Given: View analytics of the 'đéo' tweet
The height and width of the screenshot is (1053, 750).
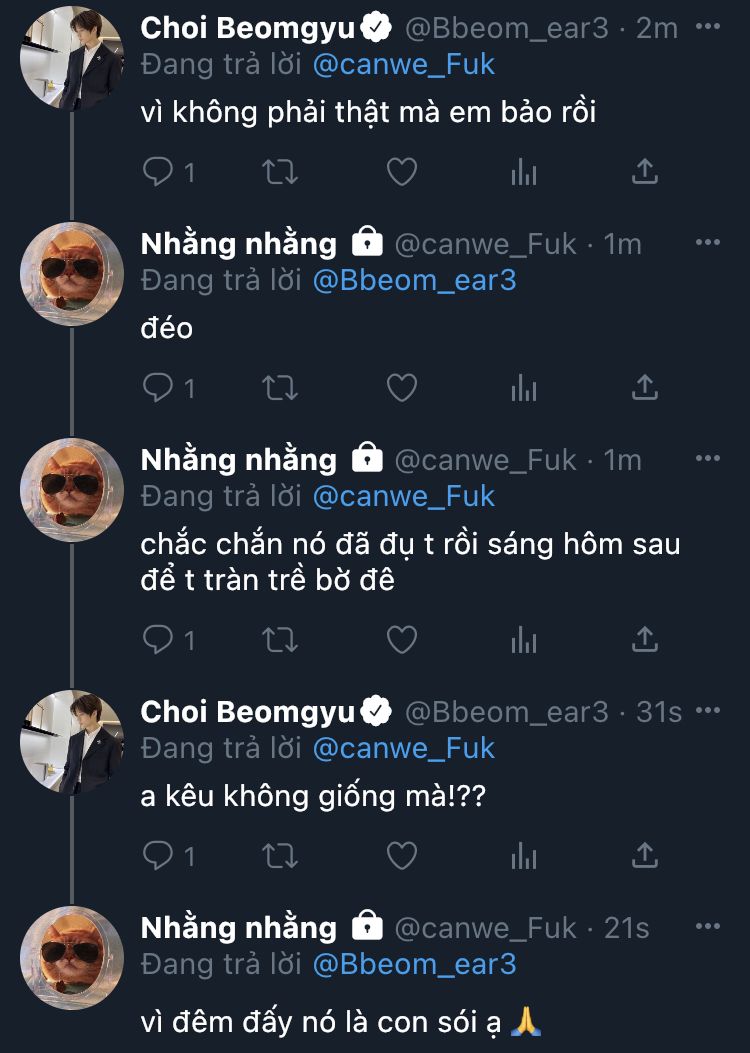Looking at the screenshot, I should coord(524,388).
